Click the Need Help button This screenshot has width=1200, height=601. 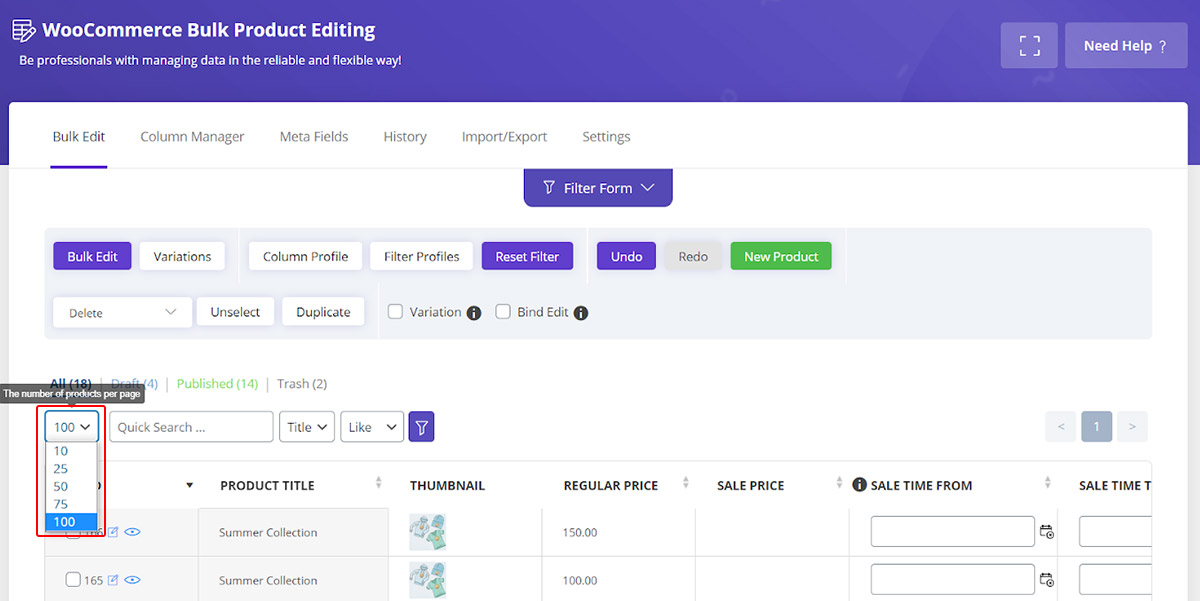tap(1126, 46)
